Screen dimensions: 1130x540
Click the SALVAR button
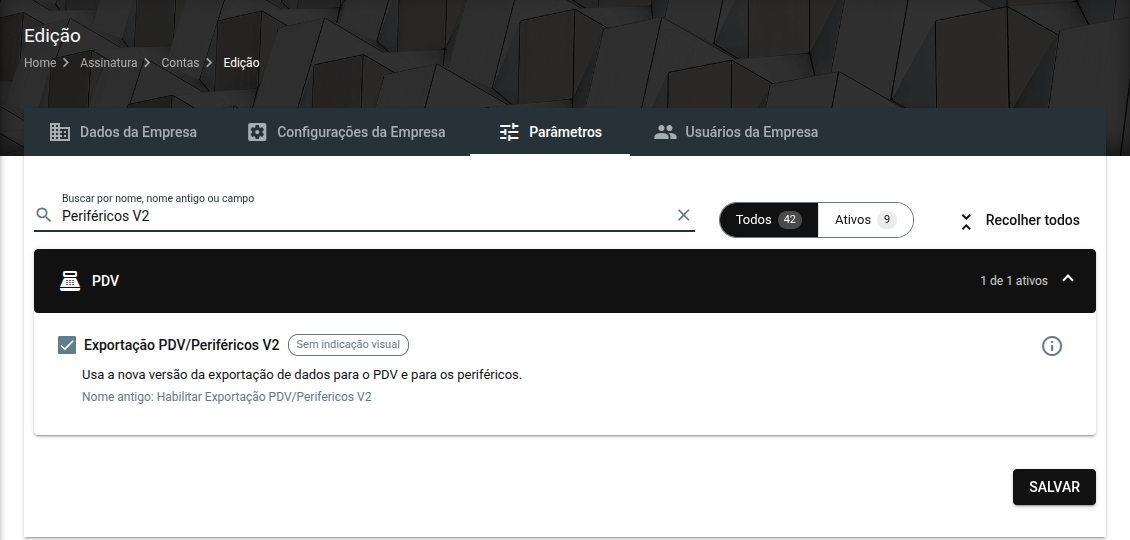1054,487
